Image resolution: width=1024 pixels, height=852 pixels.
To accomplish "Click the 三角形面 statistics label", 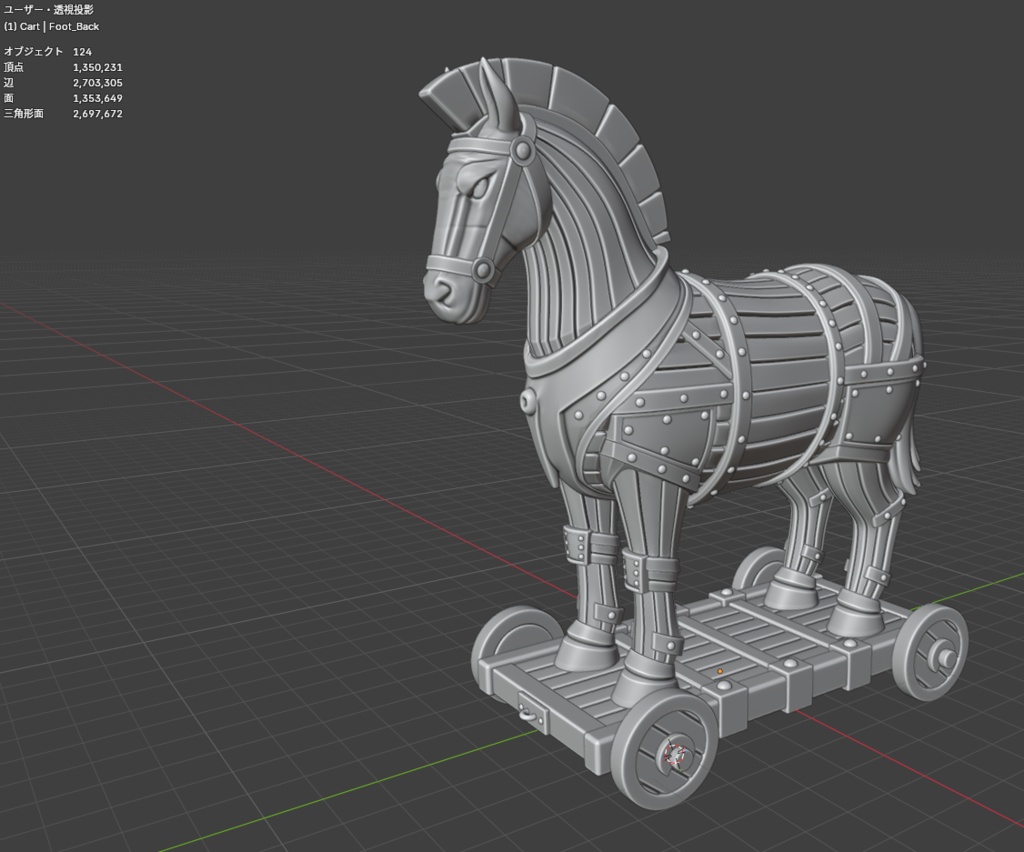I will click(x=24, y=114).
